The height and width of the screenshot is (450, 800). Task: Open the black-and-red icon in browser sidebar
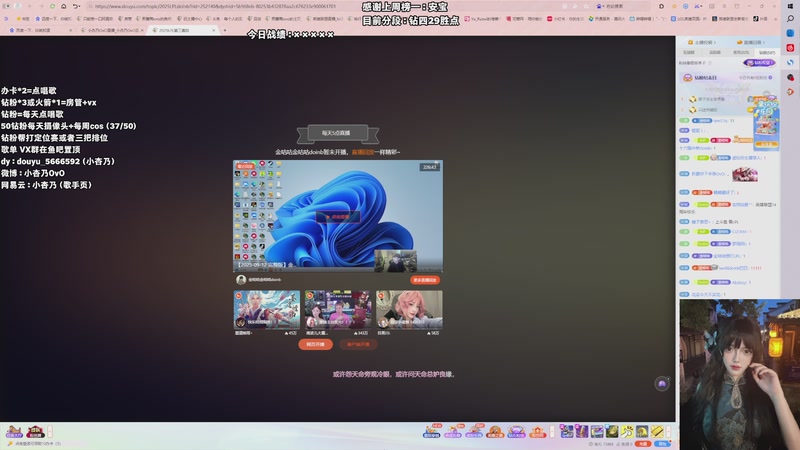pyautogui.click(x=790, y=77)
